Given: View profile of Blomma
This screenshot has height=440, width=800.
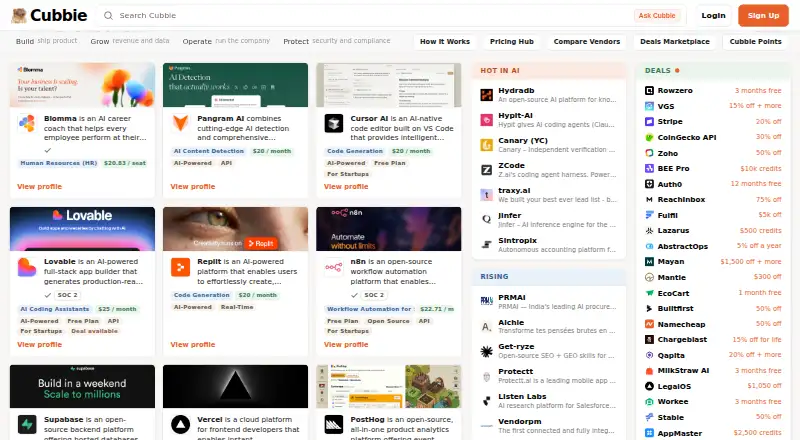Looking at the screenshot, I should 39,186.
